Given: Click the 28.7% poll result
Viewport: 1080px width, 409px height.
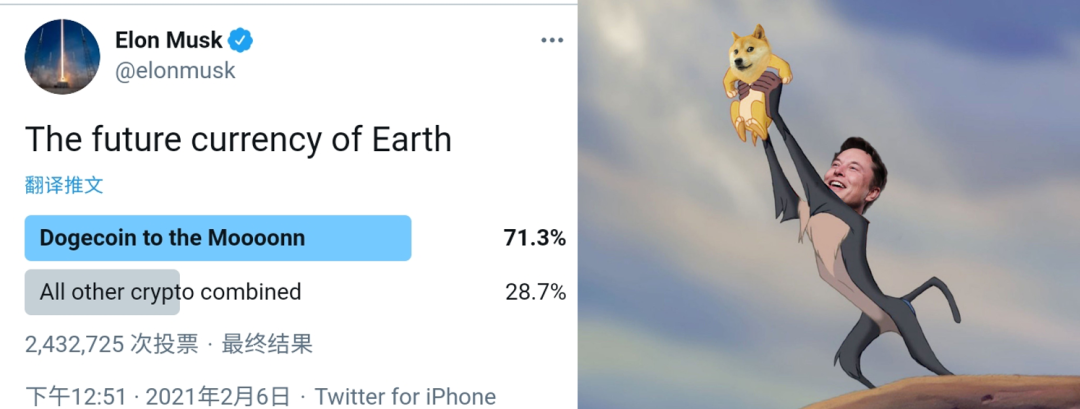Looking at the screenshot, I should (x=535, y=292).
